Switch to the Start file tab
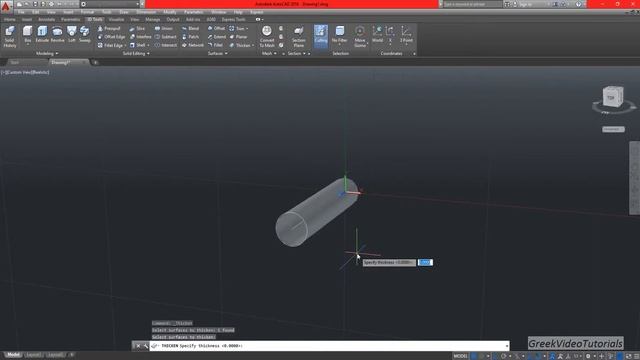Screen dimensions: 640x360 tap(15, 62)
